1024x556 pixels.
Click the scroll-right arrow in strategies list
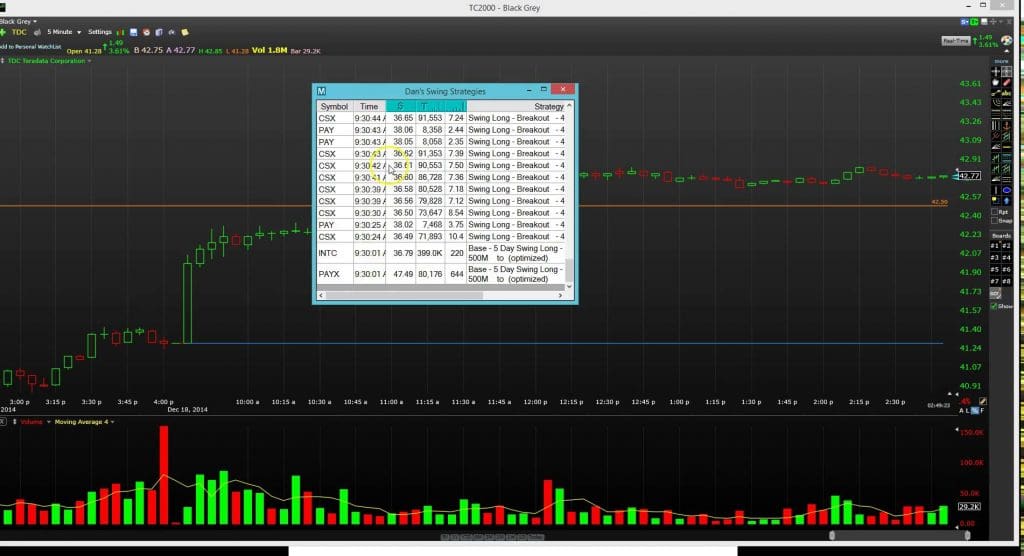560,295
